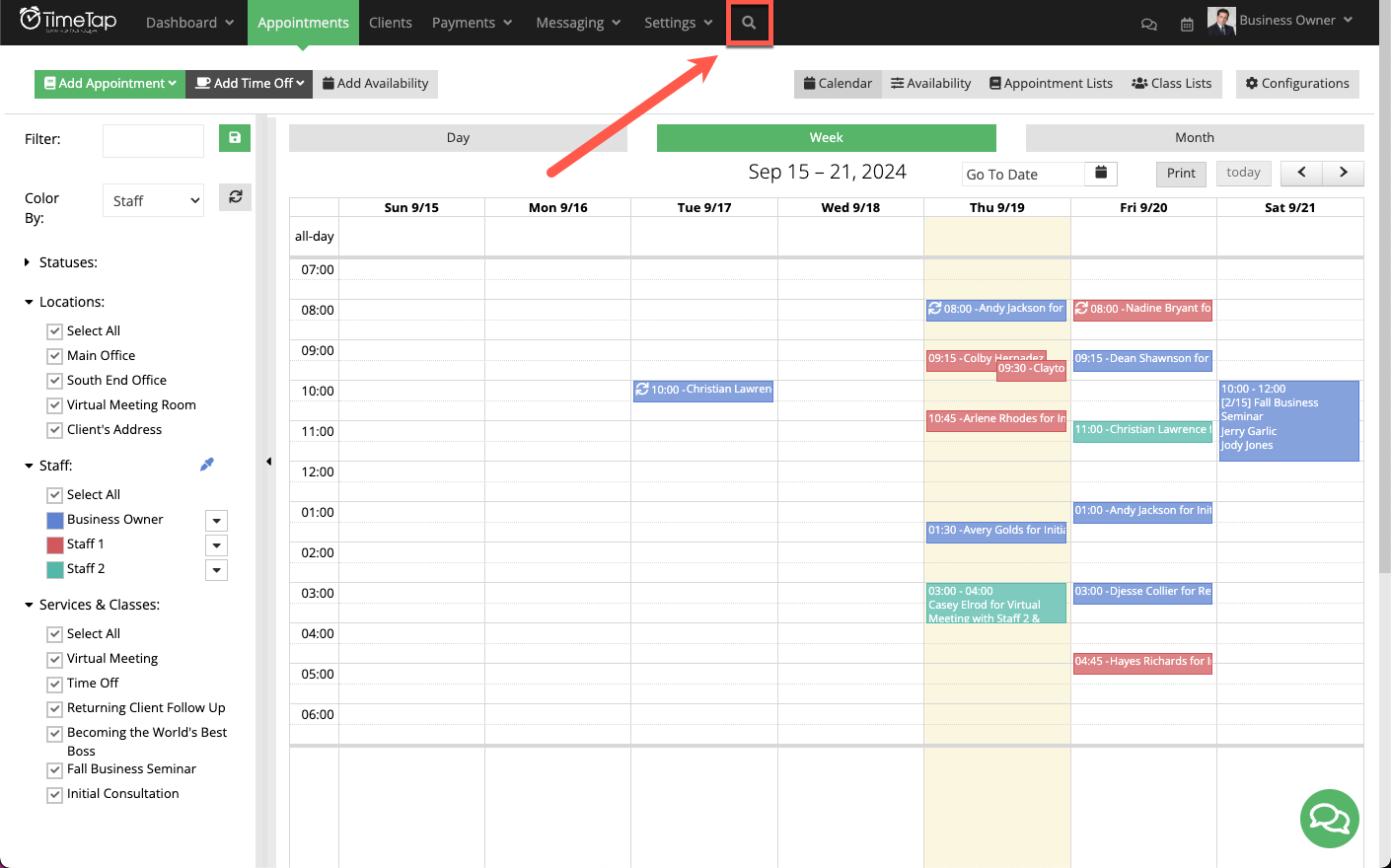The image size is (1391, 868).
Task: Open the mini calendar icon near the profile
Action: tap(1187, 23)
